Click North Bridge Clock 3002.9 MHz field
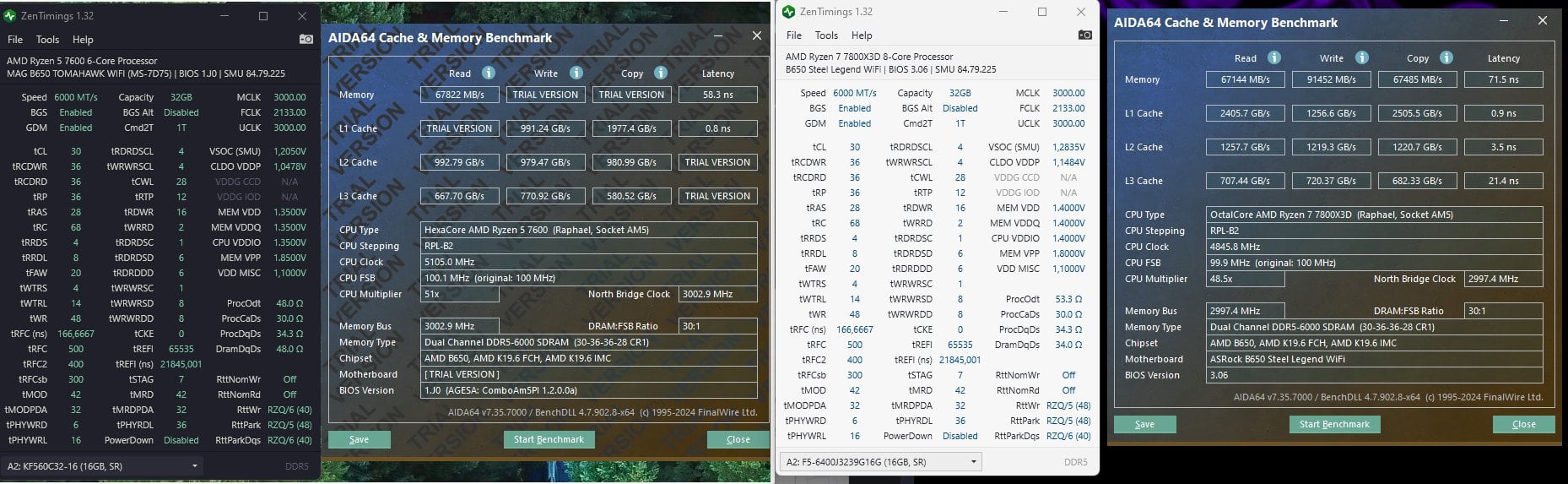 coord(717,294)
